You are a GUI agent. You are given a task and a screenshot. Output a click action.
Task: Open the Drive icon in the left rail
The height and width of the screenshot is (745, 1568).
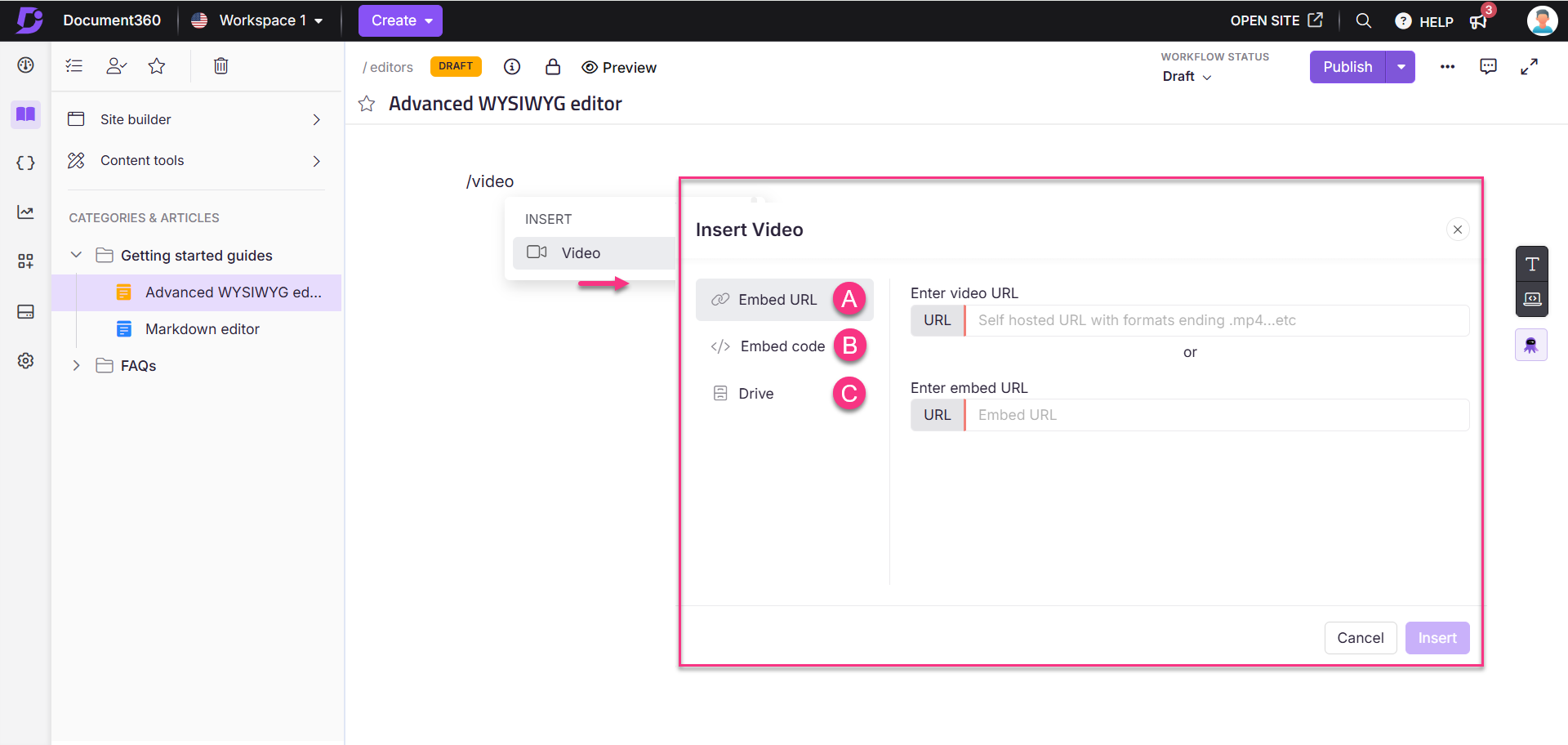pyautogui.click(x=25, y=311)
